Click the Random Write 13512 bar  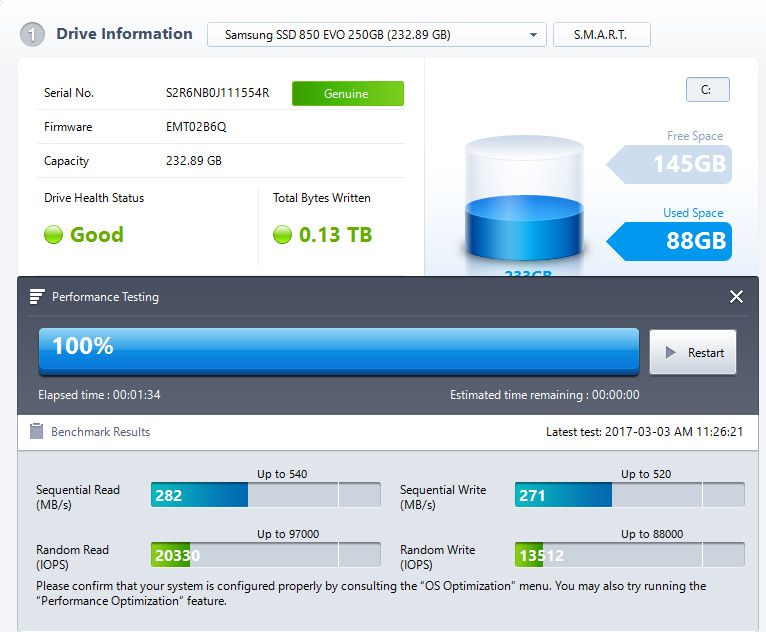tap(630, 555)
